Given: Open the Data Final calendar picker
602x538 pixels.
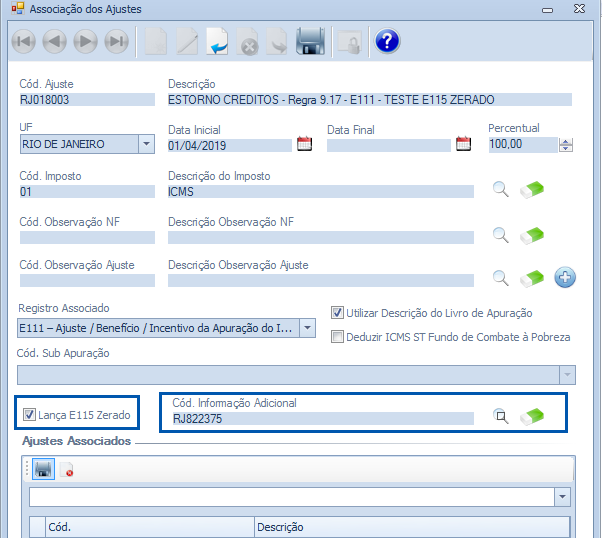Looking at the screenshot, I should point(463,144).
